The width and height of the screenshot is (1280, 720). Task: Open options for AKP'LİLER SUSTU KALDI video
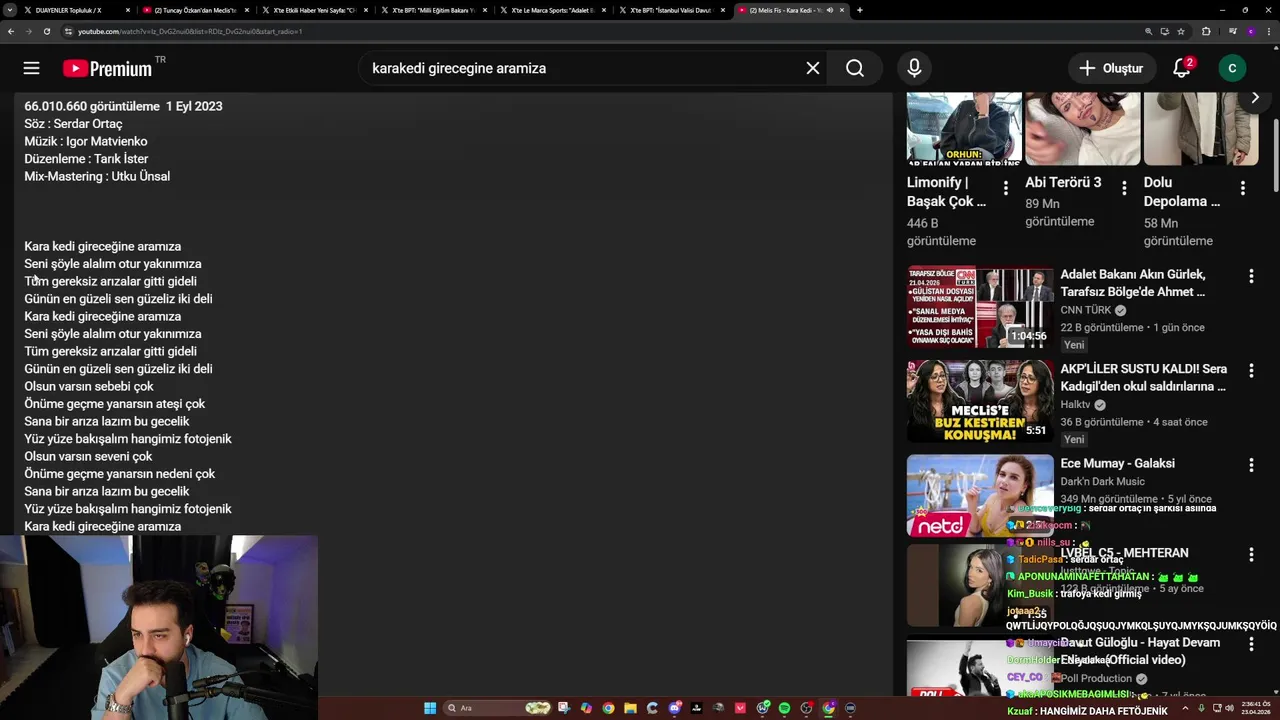pyautogui.click(x=1250, y=370)
